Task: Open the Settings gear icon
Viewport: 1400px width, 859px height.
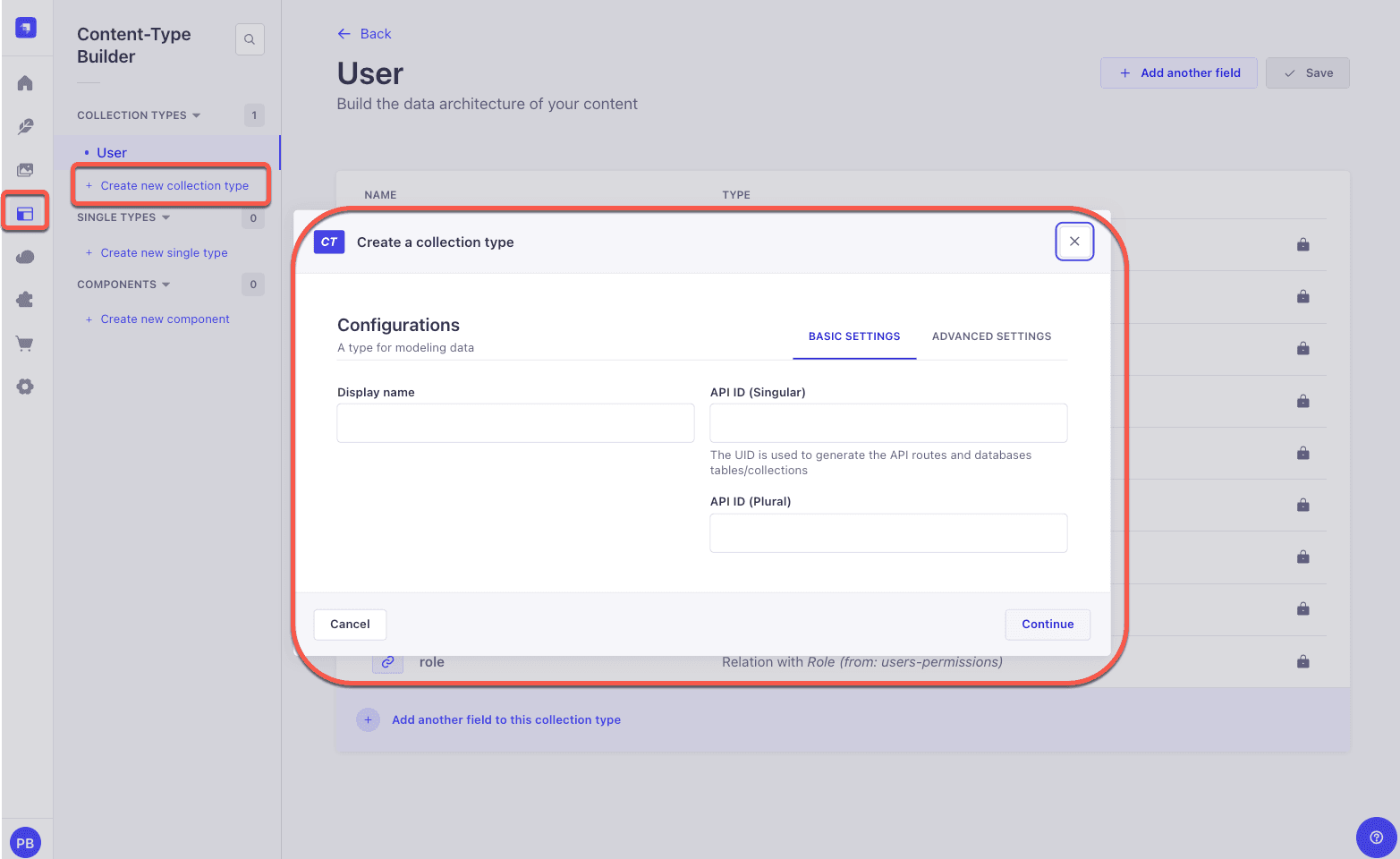Action: point(25,387)
